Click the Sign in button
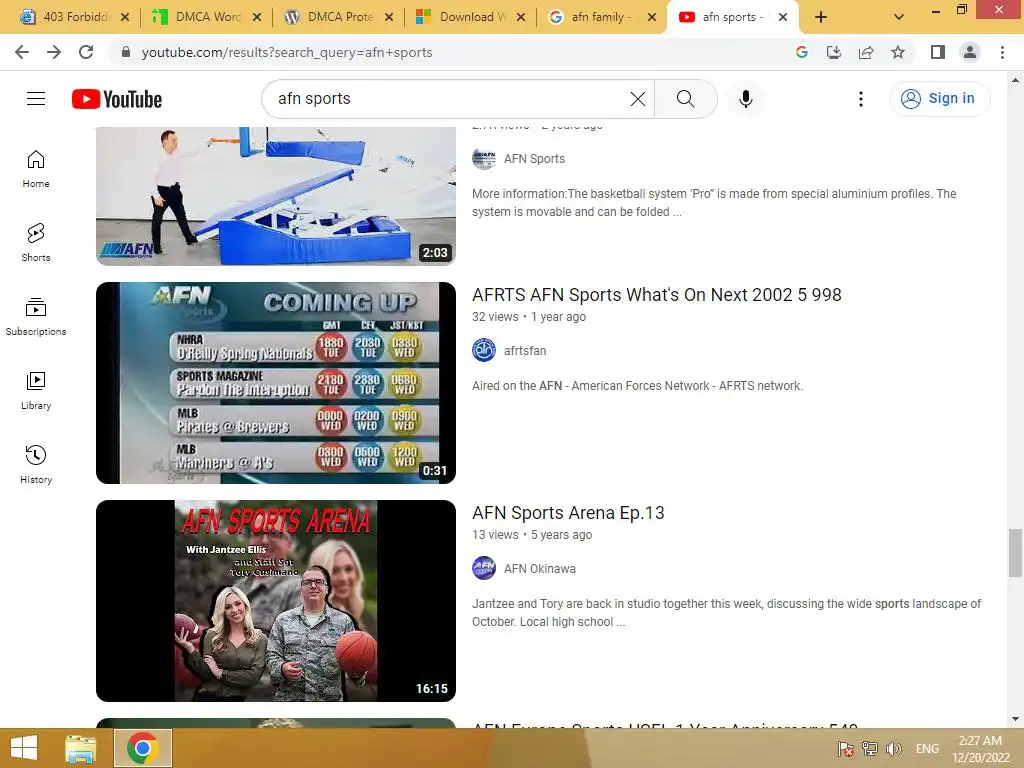This screenshot has width=1024, height=768. [939, 99]
